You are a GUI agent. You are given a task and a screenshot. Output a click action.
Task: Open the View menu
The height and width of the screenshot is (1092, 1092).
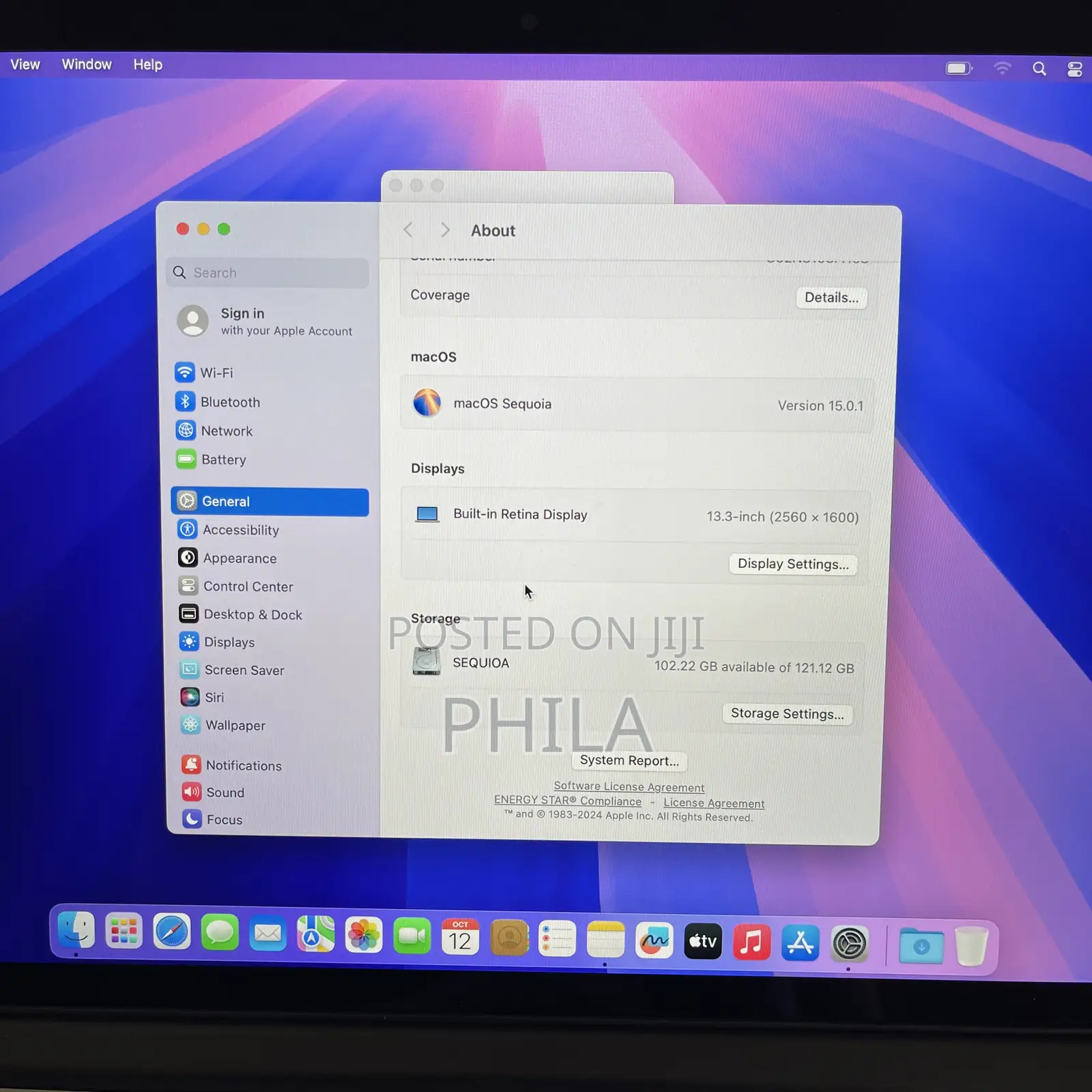click(25, 64)
